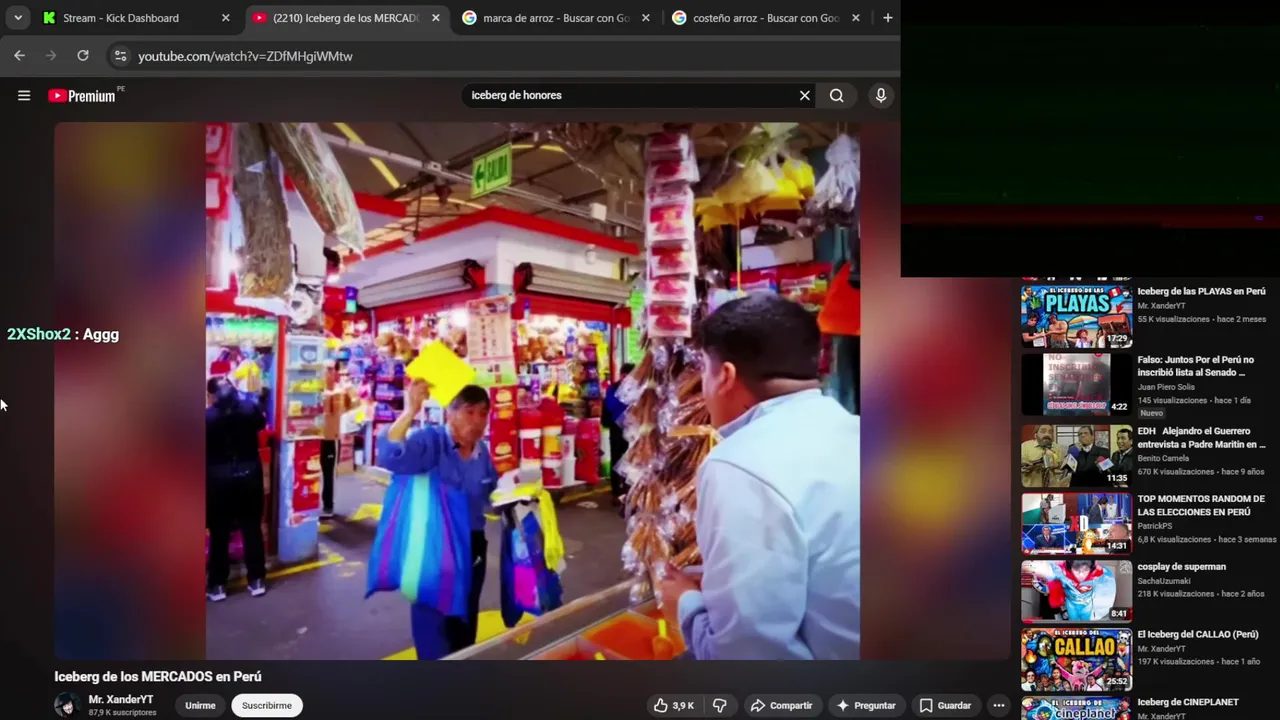The height and width of the screenshot is (720, 1280).
Task: Share the video with Compartir
Action: pyautogui.click(x=781, y=705)
